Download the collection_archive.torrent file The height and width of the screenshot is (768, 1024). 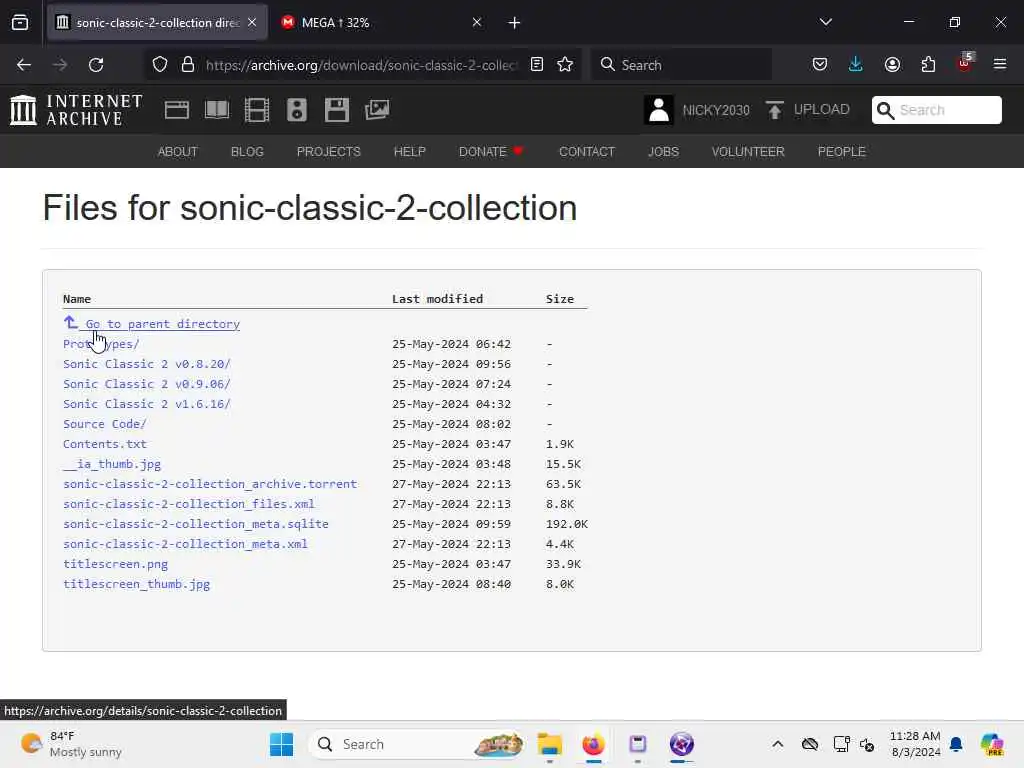coord(210,484)
